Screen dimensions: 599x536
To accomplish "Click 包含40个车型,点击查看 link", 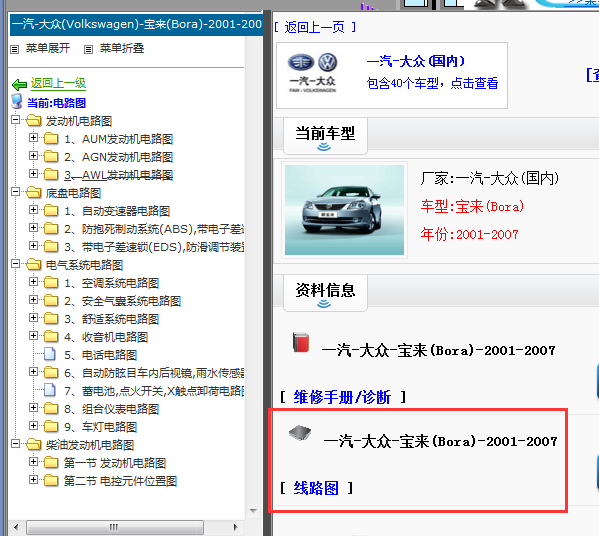I will pyautogui.click(x=432, y=83).
